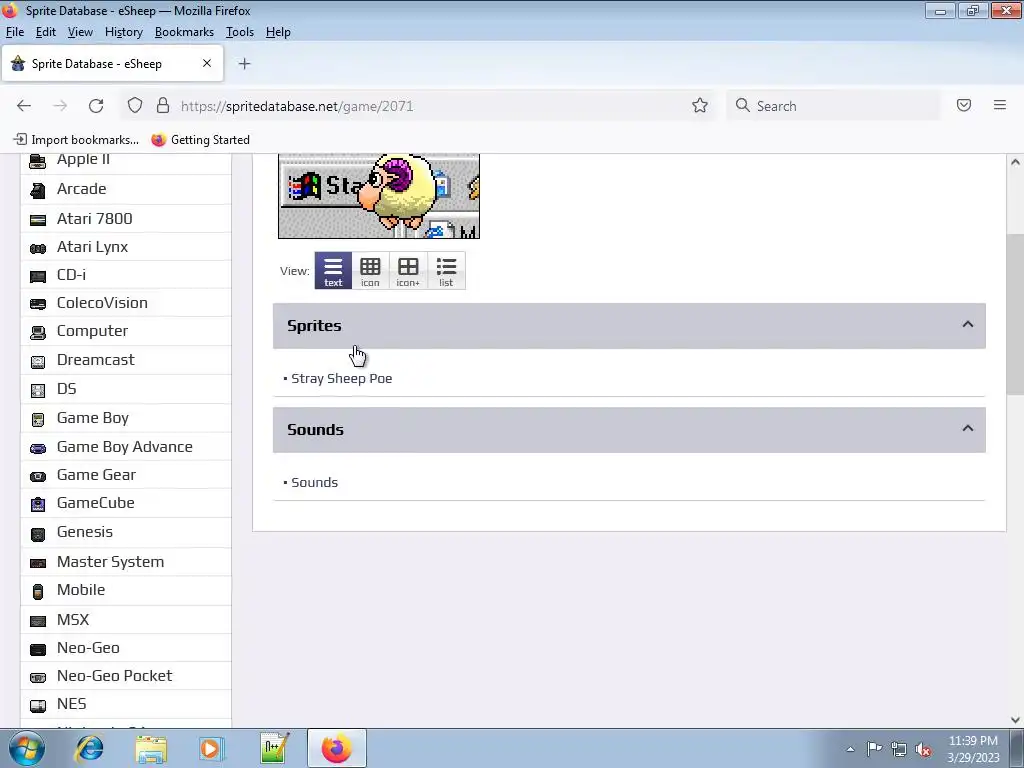
Task: Open the File menu
Action: click(x=14, y=32)
